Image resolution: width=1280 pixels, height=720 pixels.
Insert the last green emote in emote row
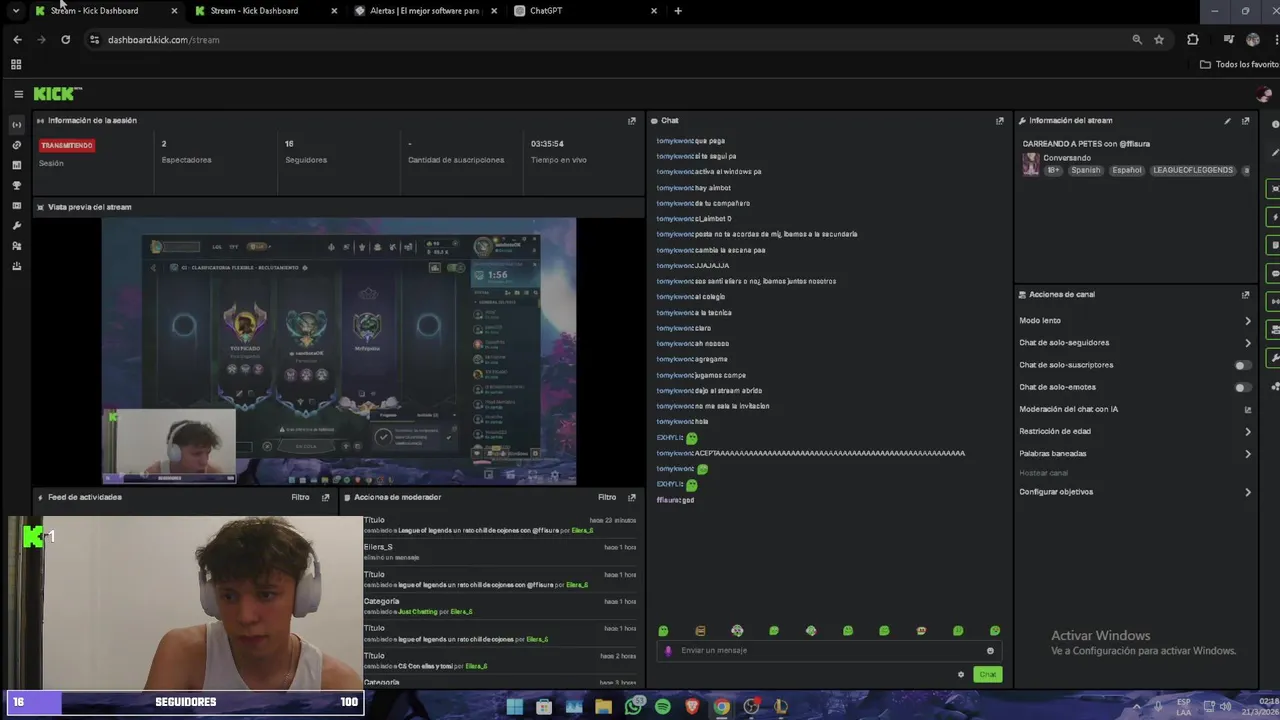click(995, 631)
